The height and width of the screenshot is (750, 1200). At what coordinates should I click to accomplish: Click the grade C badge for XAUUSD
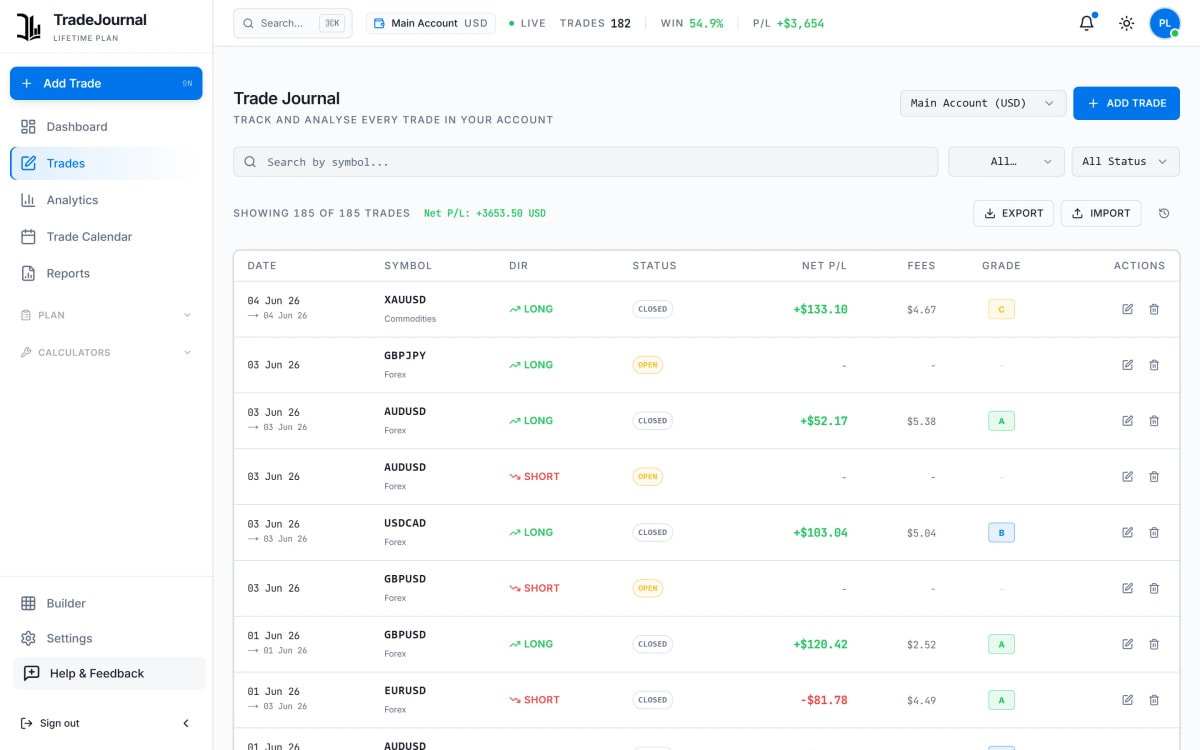(x=1001, y=310)
